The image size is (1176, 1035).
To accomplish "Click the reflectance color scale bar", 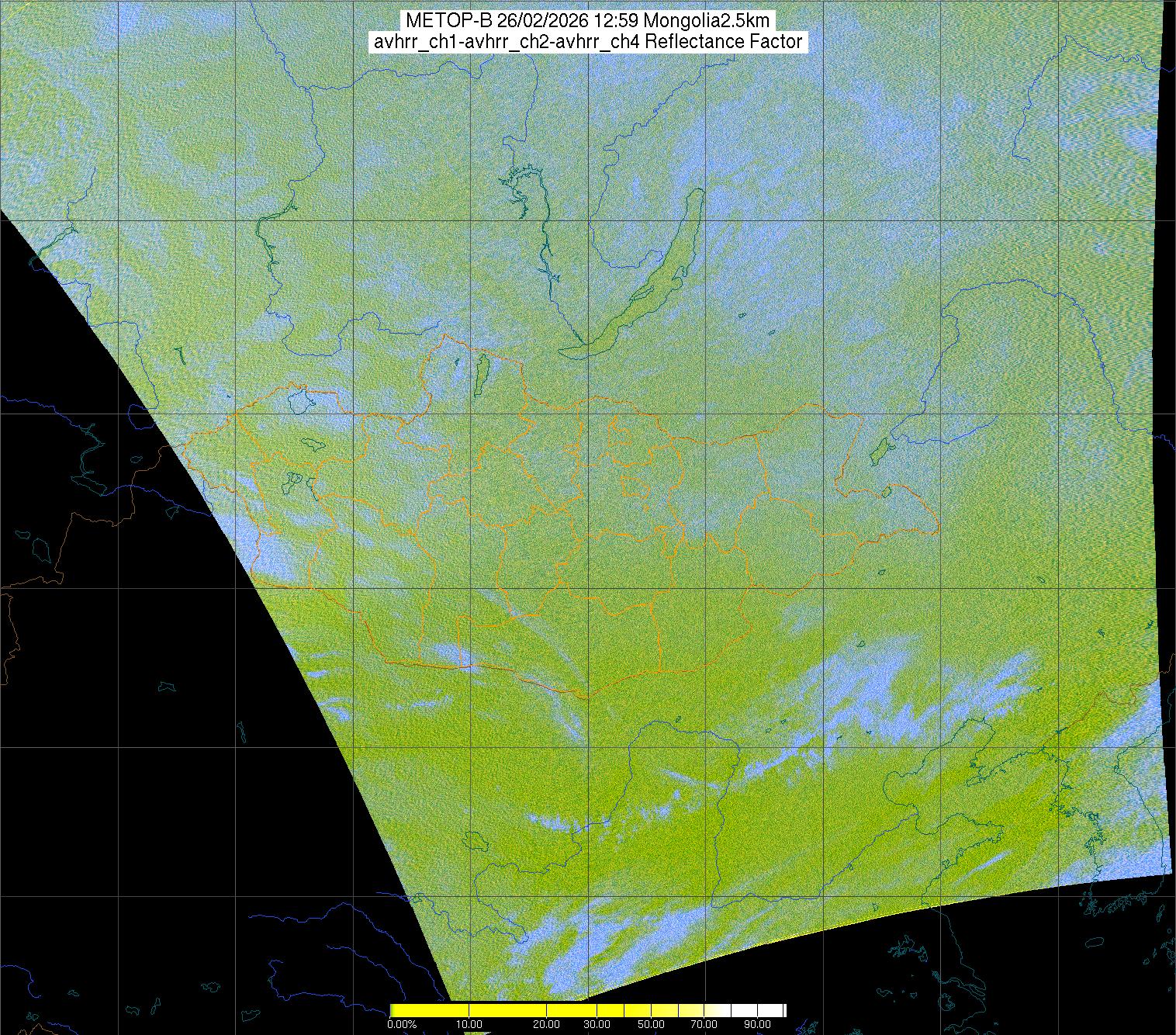I will click(588, 1010).
